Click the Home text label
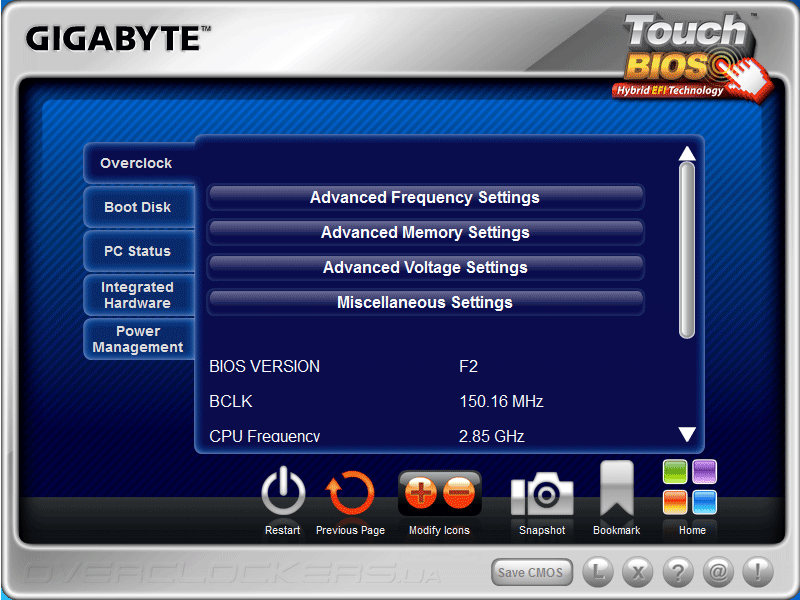Viewport: 800px width, 600px height. tap(692, 530)
